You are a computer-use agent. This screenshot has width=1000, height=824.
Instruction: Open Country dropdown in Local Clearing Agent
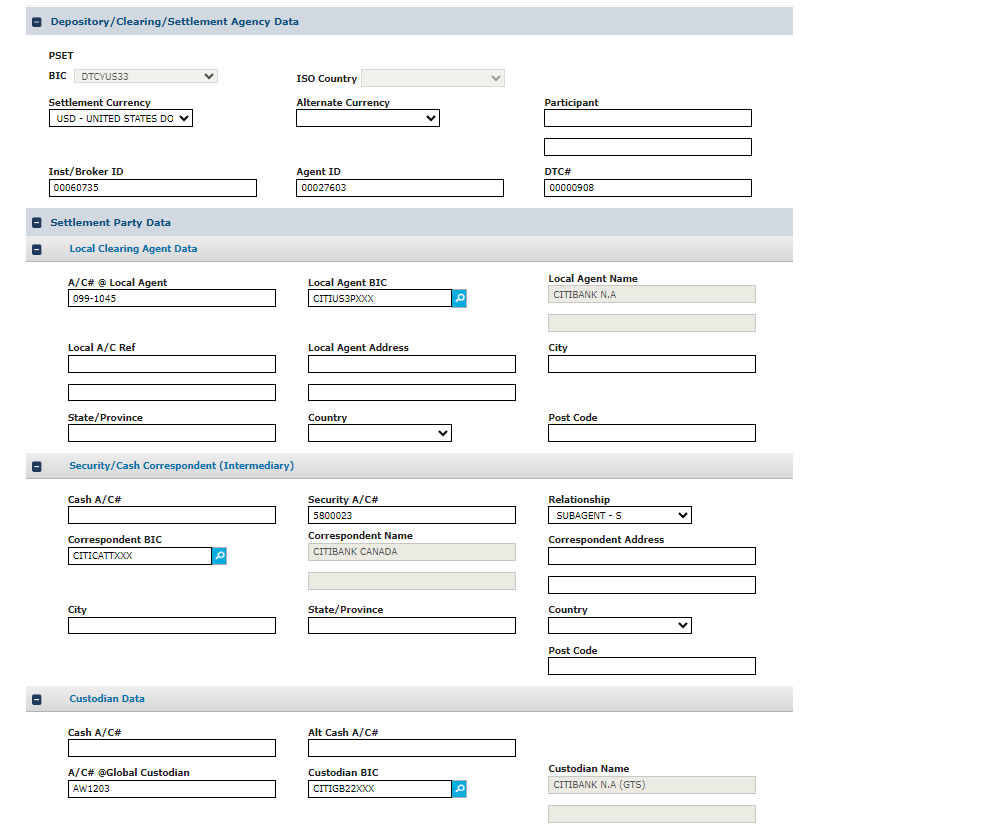coord(379,433)
